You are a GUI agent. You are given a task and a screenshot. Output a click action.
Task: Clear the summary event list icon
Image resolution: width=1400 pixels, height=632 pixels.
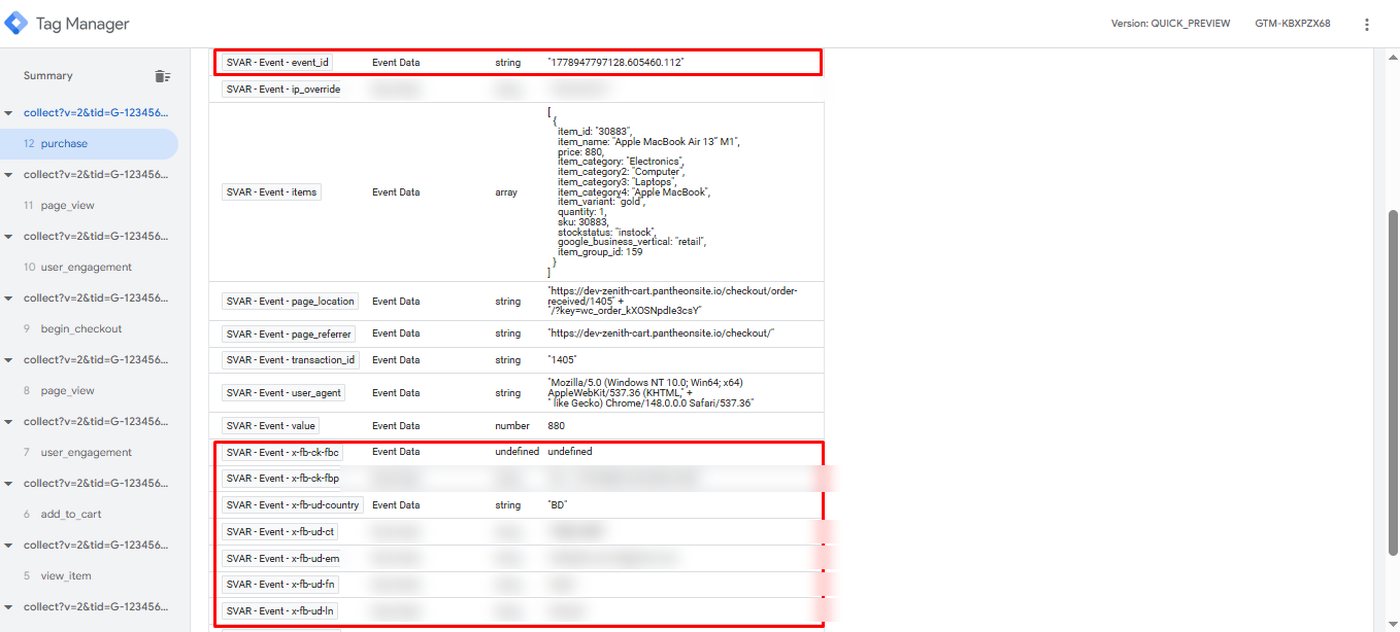[x=162, y=76]
